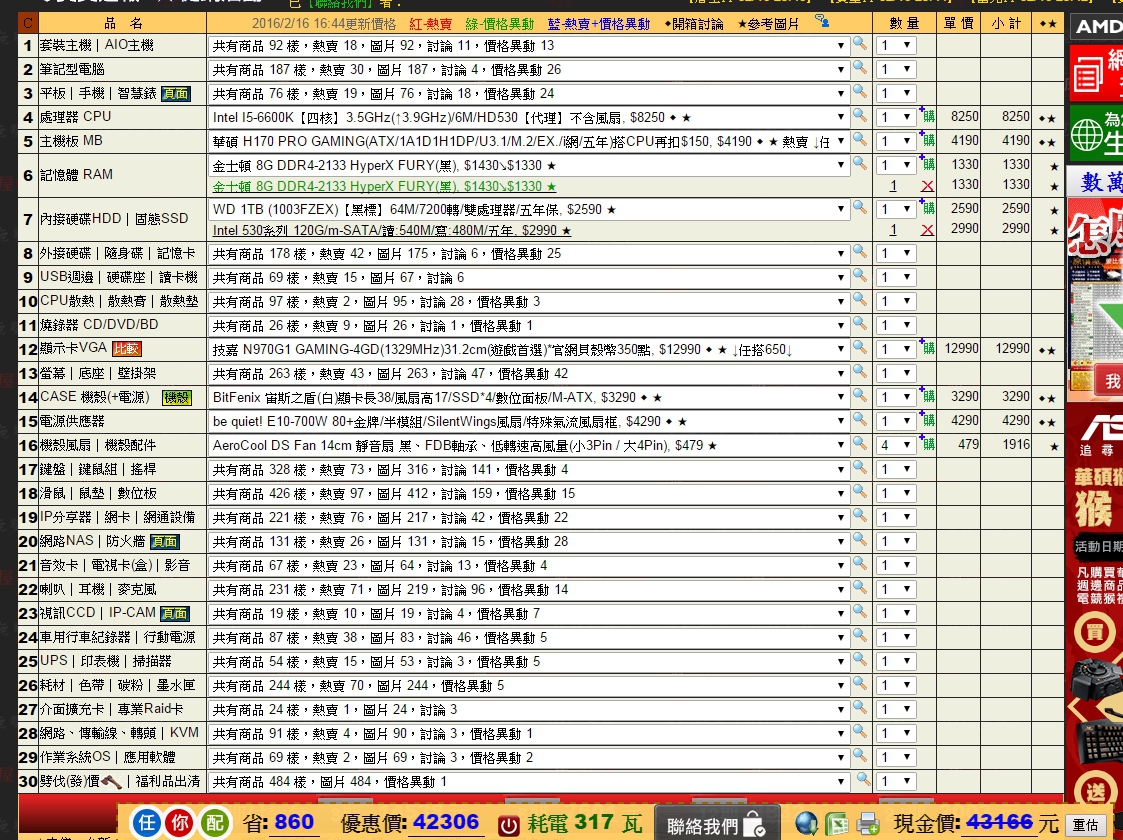This screenshot has height=840, width=1123.
Task: Click the Excel export icon in bottom bar
Action: (837, 824)
